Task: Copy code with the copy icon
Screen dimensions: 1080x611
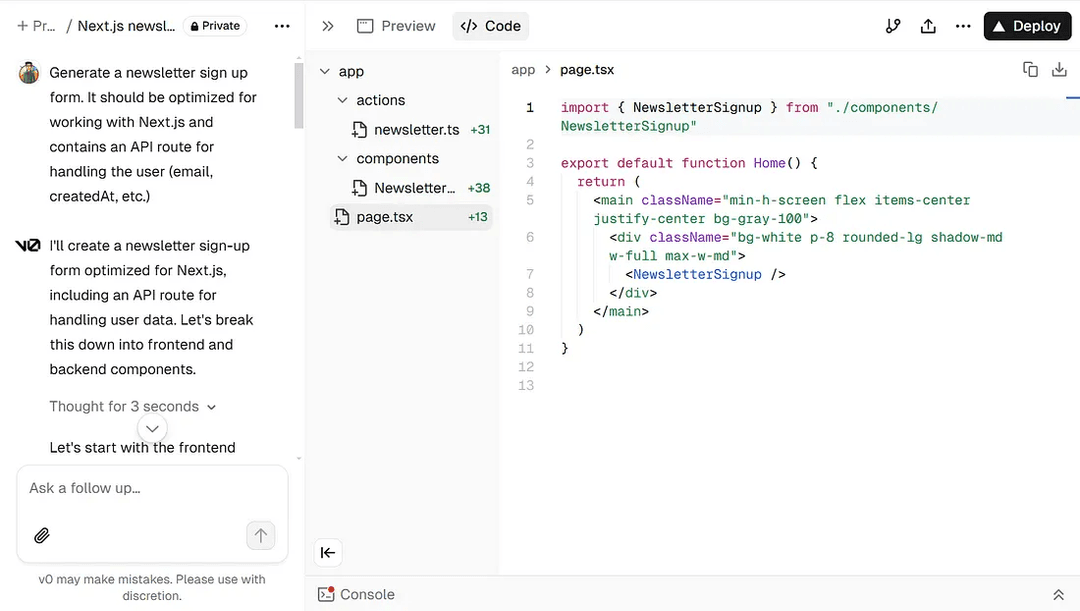Action: point(1030,70)
